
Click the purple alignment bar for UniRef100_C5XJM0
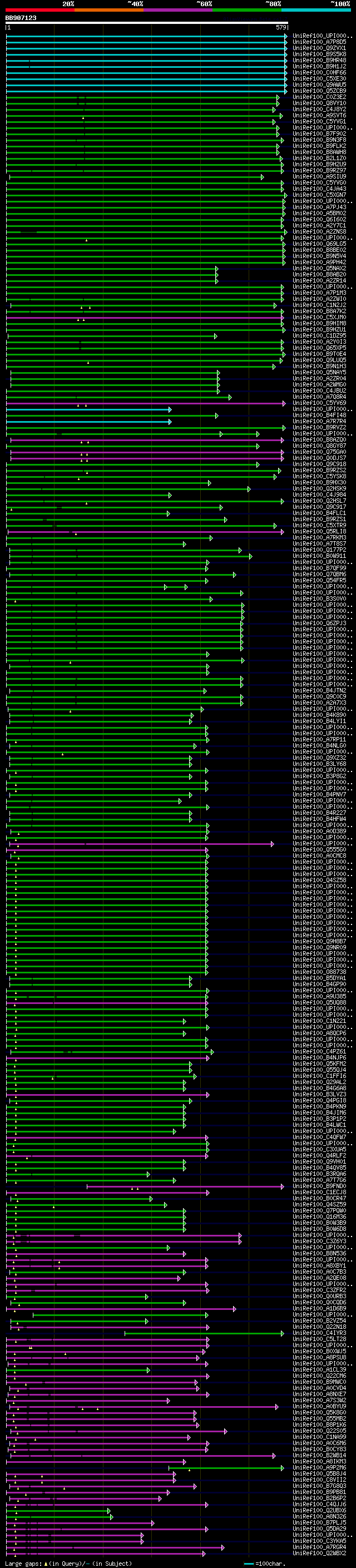pos(145,317)
